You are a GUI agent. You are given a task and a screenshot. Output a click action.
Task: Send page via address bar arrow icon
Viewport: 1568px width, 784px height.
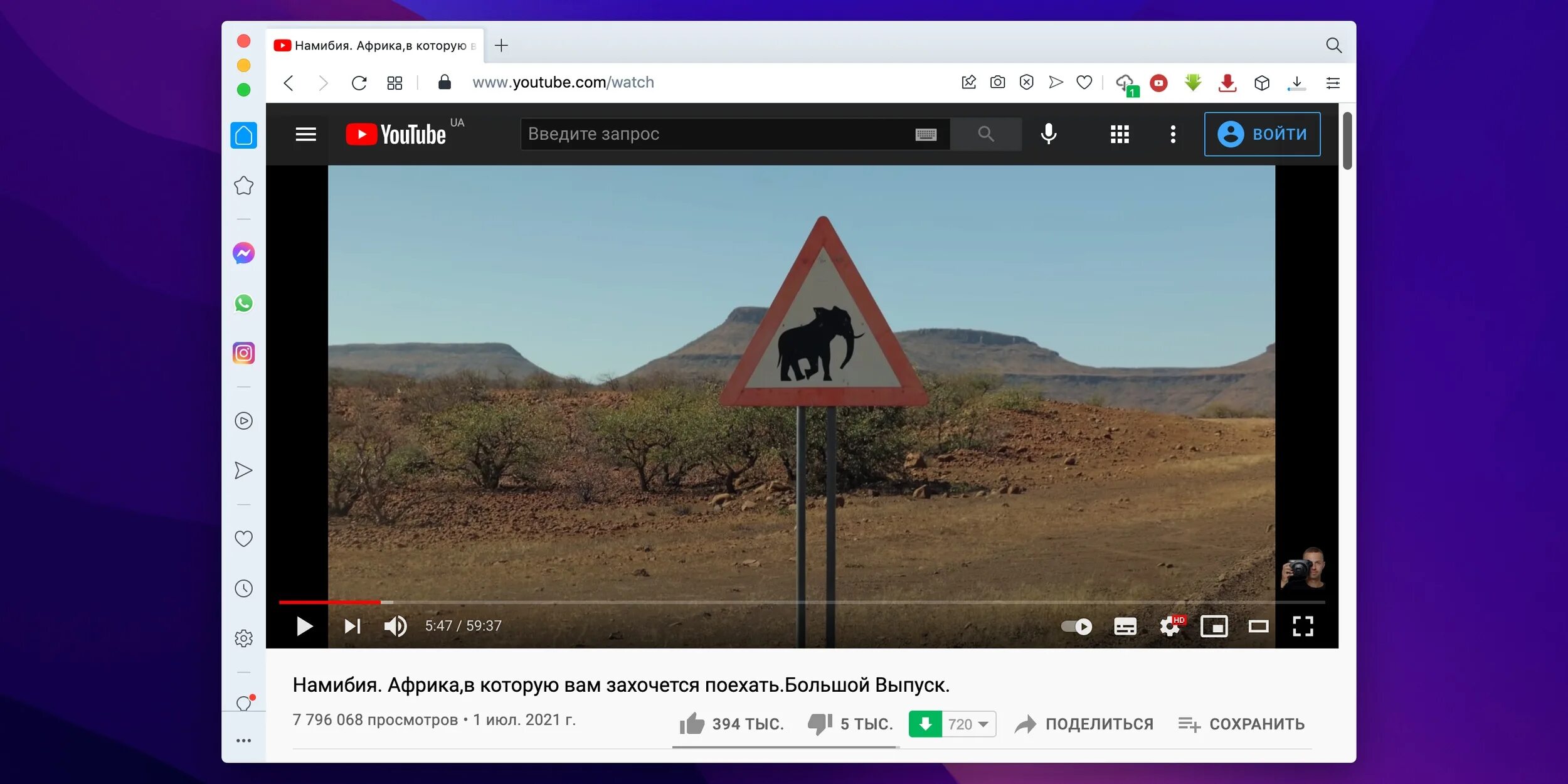coord(1056,82)
